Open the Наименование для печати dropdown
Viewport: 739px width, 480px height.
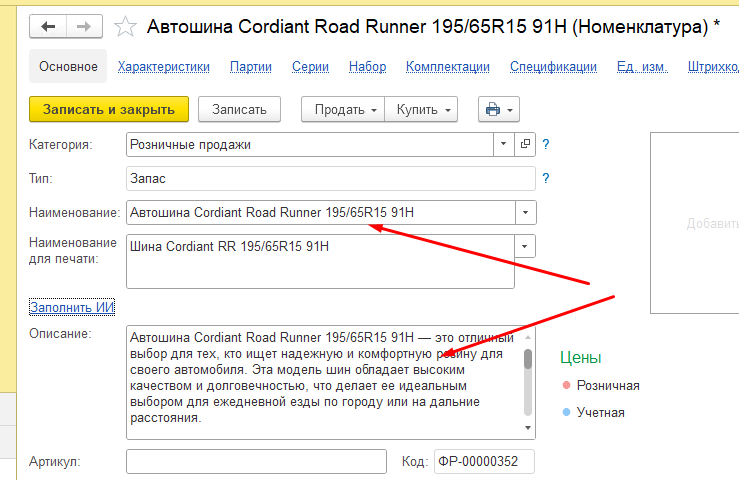[x=525, y=246]
